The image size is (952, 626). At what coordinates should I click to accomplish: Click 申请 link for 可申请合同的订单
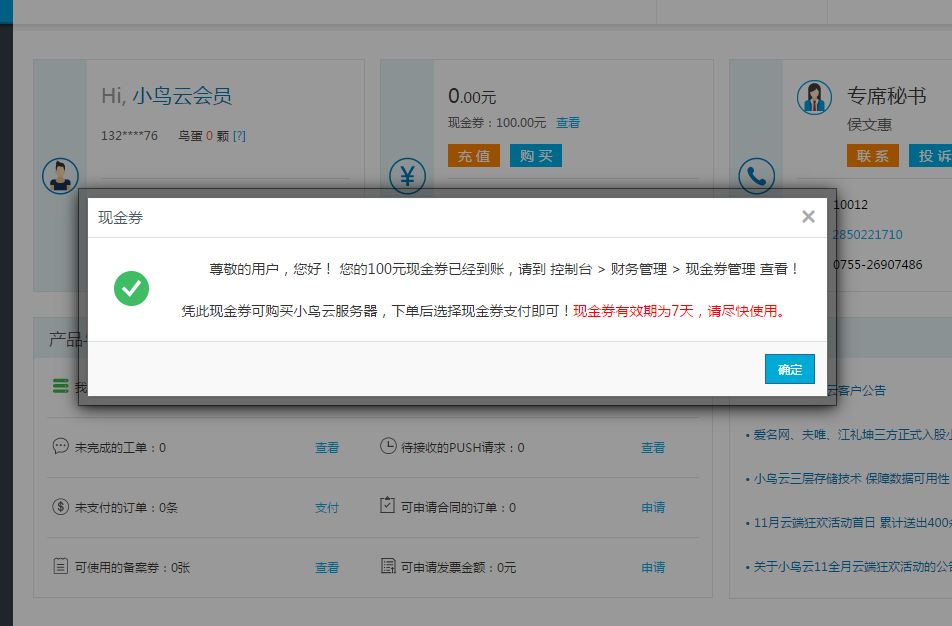(x=653, y=508)
